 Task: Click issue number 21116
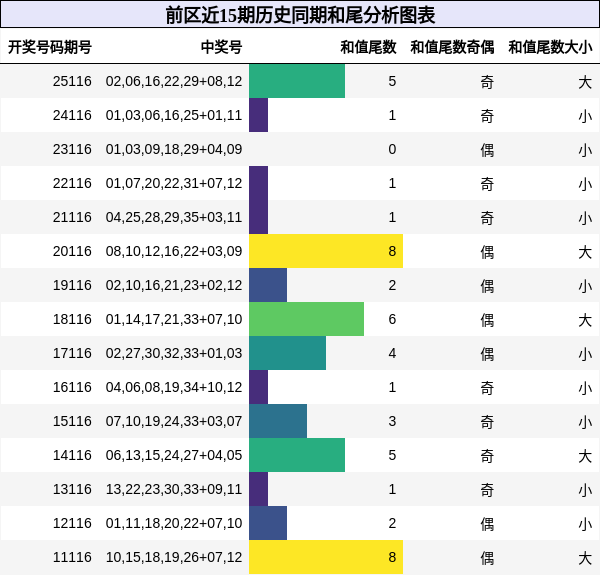(x=72, y=217)
